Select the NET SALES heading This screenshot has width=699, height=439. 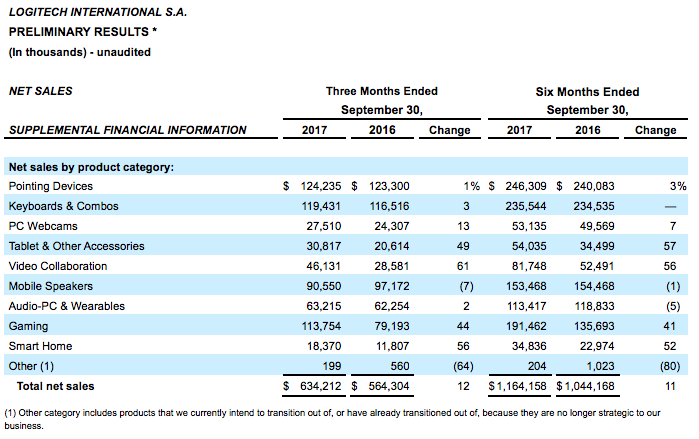point(40,91)
